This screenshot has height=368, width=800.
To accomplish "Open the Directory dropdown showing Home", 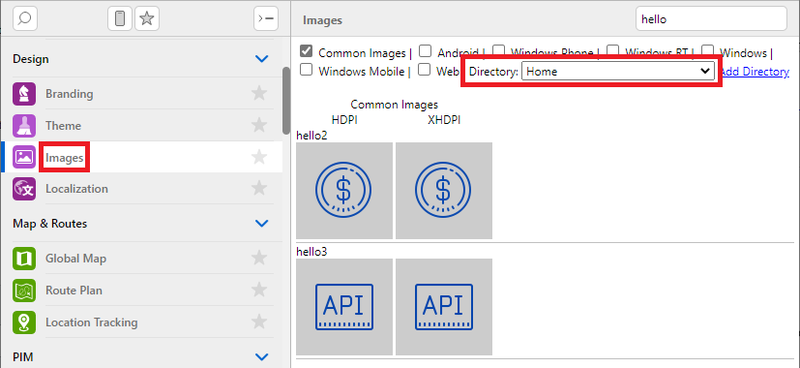I will click(618, 71).
